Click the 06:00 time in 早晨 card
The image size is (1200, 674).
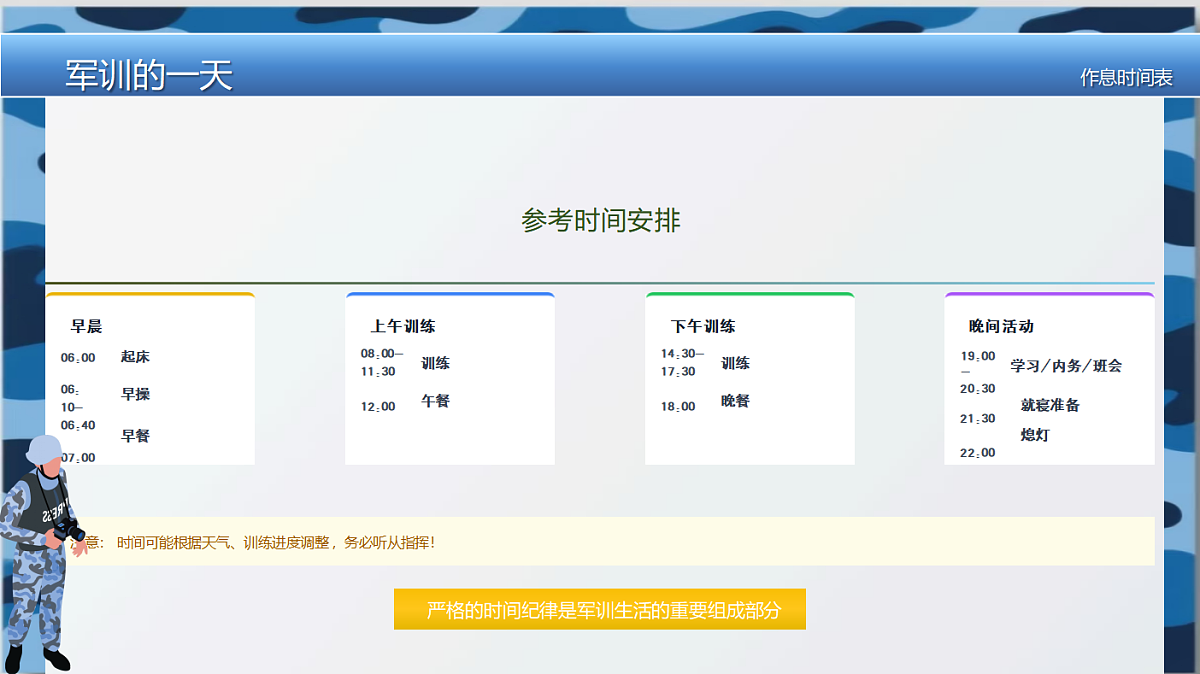click(x=78, y=358)
